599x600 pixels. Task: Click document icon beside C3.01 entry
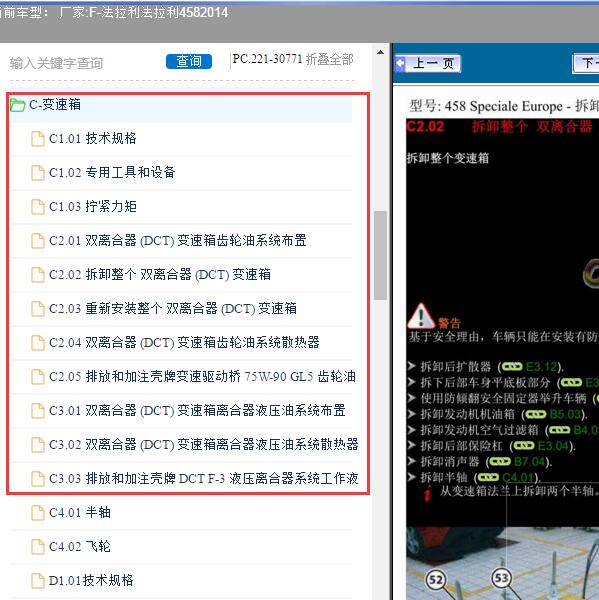click(x=38, y=411)
